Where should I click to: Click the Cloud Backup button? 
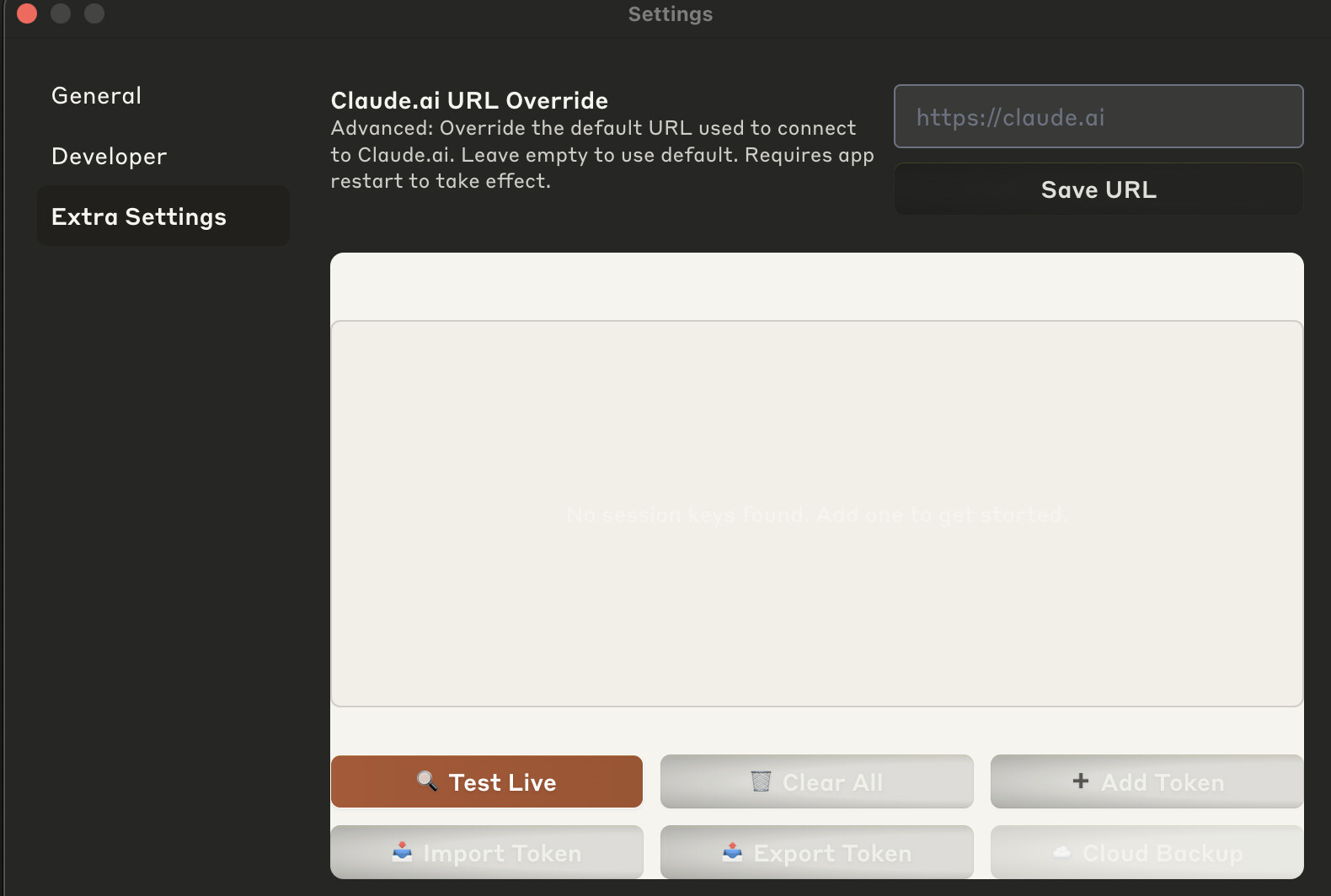click(1147, 852)
